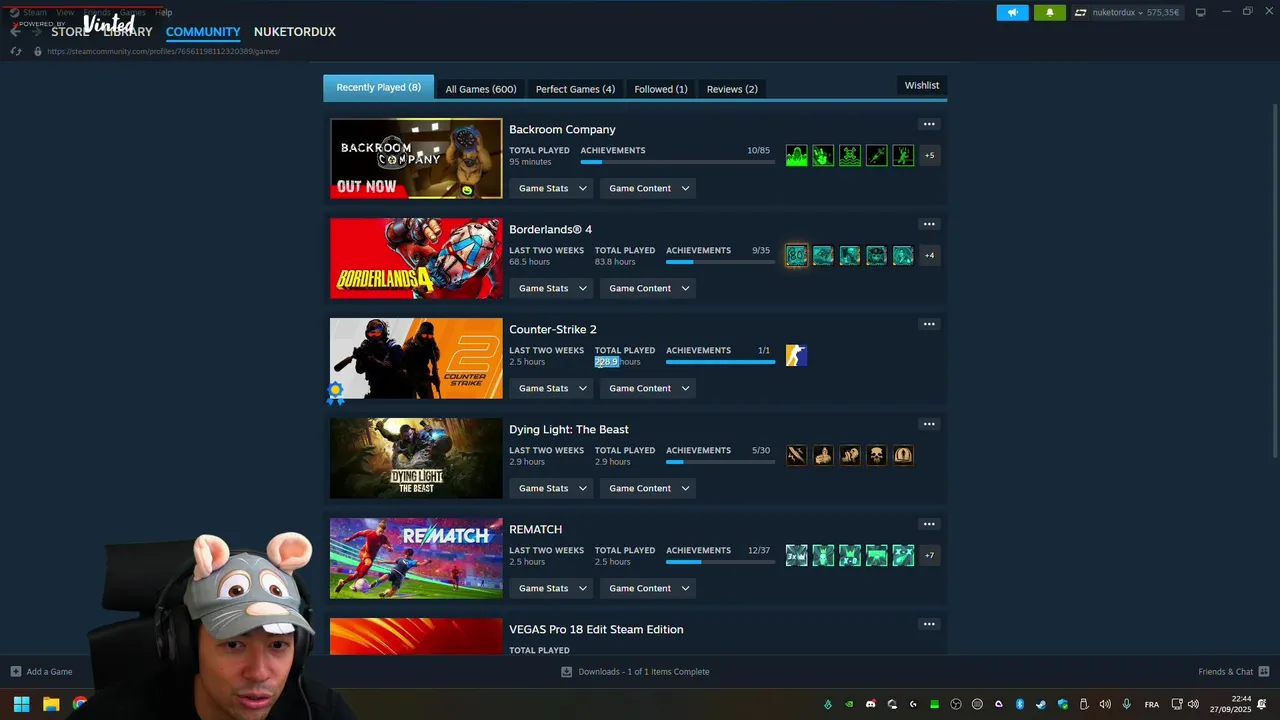This screenshot has height=720, width=1280.
Task: Open the NVIDIA tray icon
Action: [849, 704]
